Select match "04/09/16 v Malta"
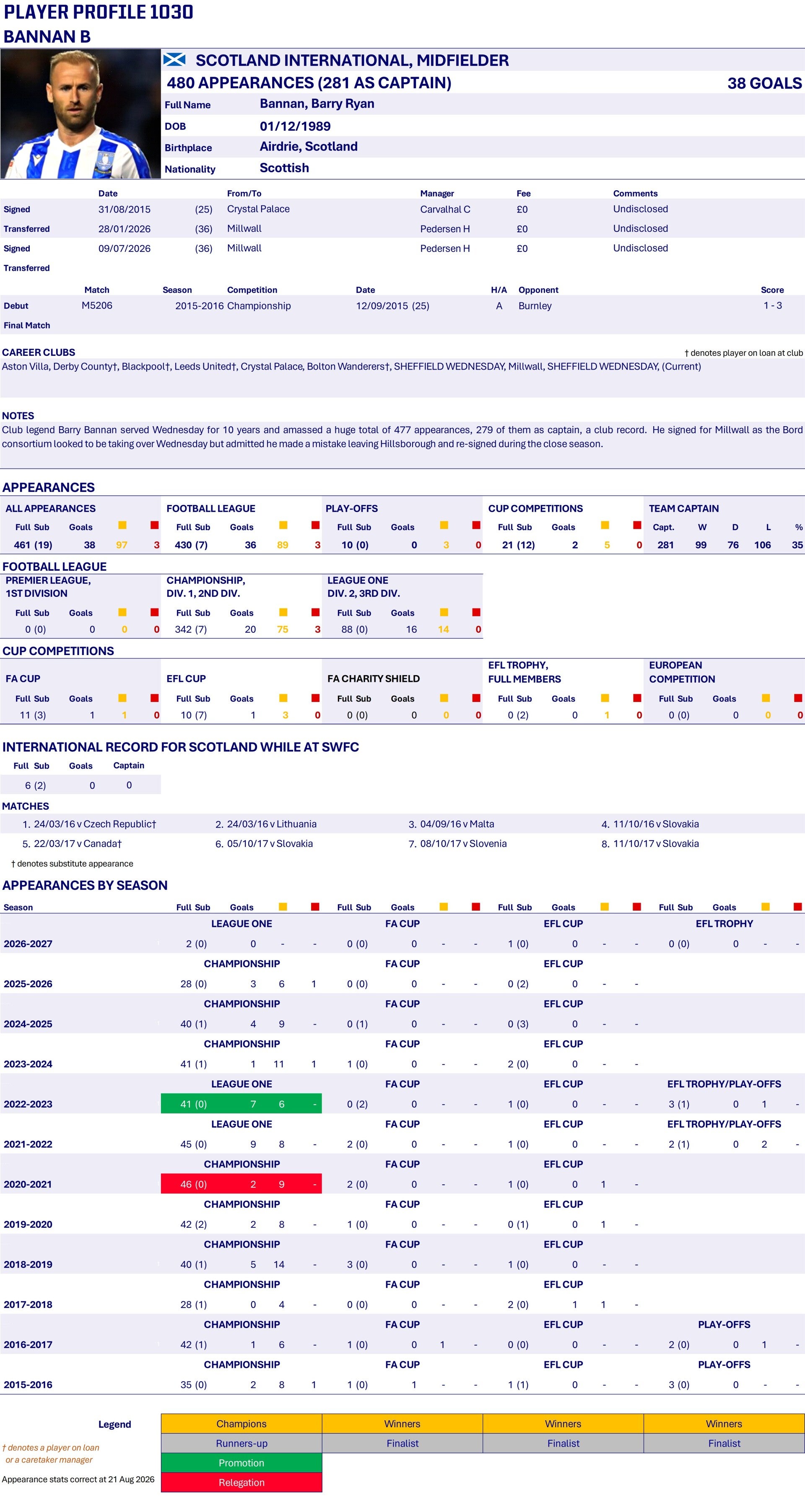Screen dimensions: 805x1512 (457, 824)
